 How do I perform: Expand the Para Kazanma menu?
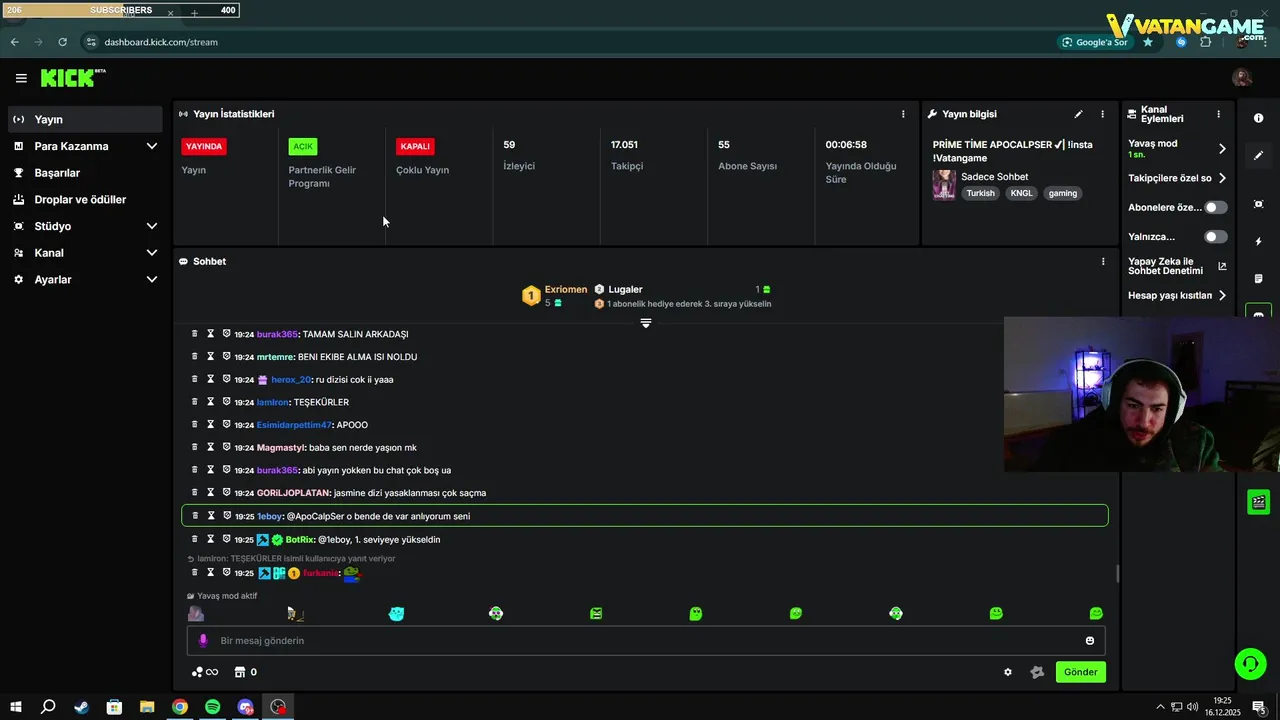pyautogui.click(x=152, y=146)
